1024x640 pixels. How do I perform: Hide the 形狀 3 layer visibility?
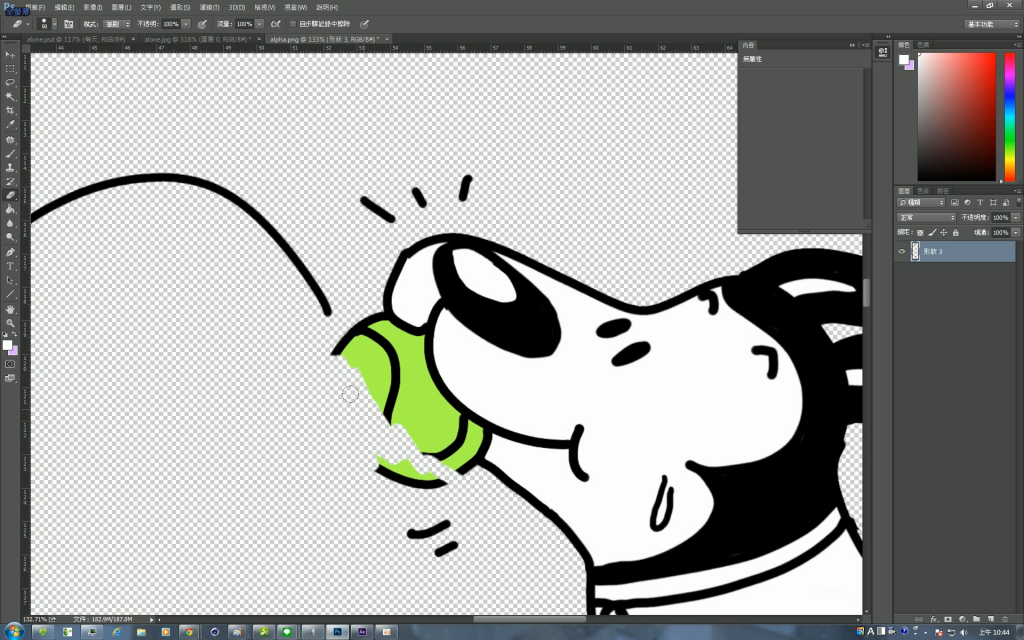(x=902, y=252)
